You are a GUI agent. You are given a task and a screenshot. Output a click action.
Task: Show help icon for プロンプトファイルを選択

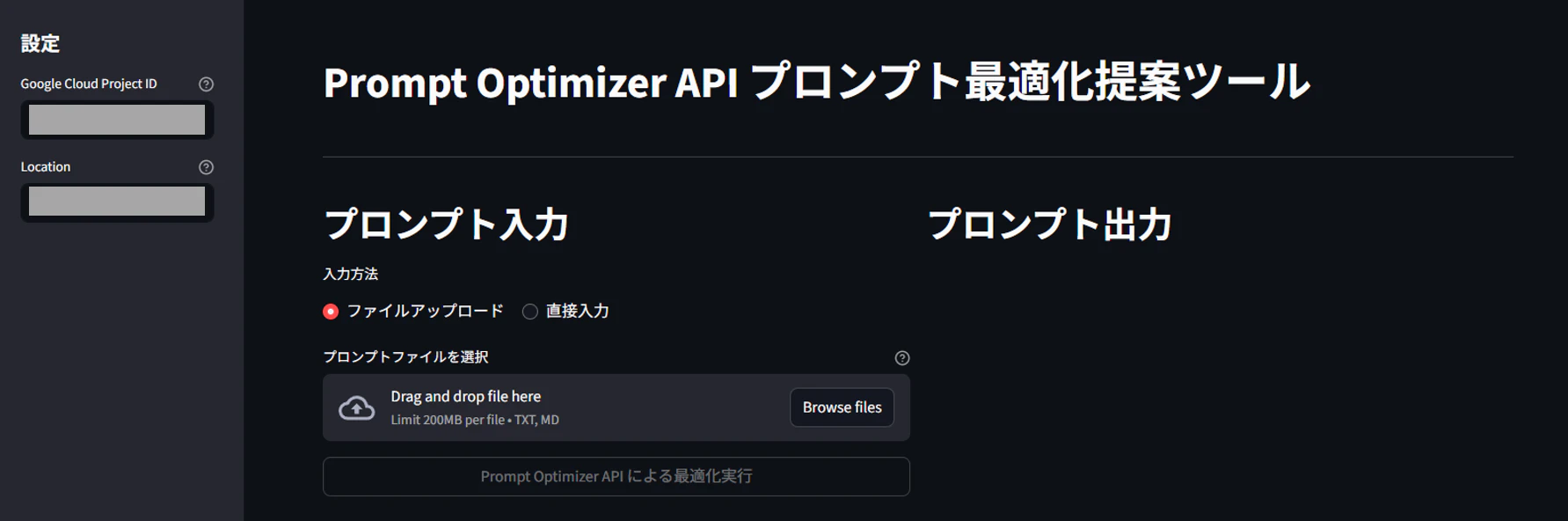click(902, 358)
